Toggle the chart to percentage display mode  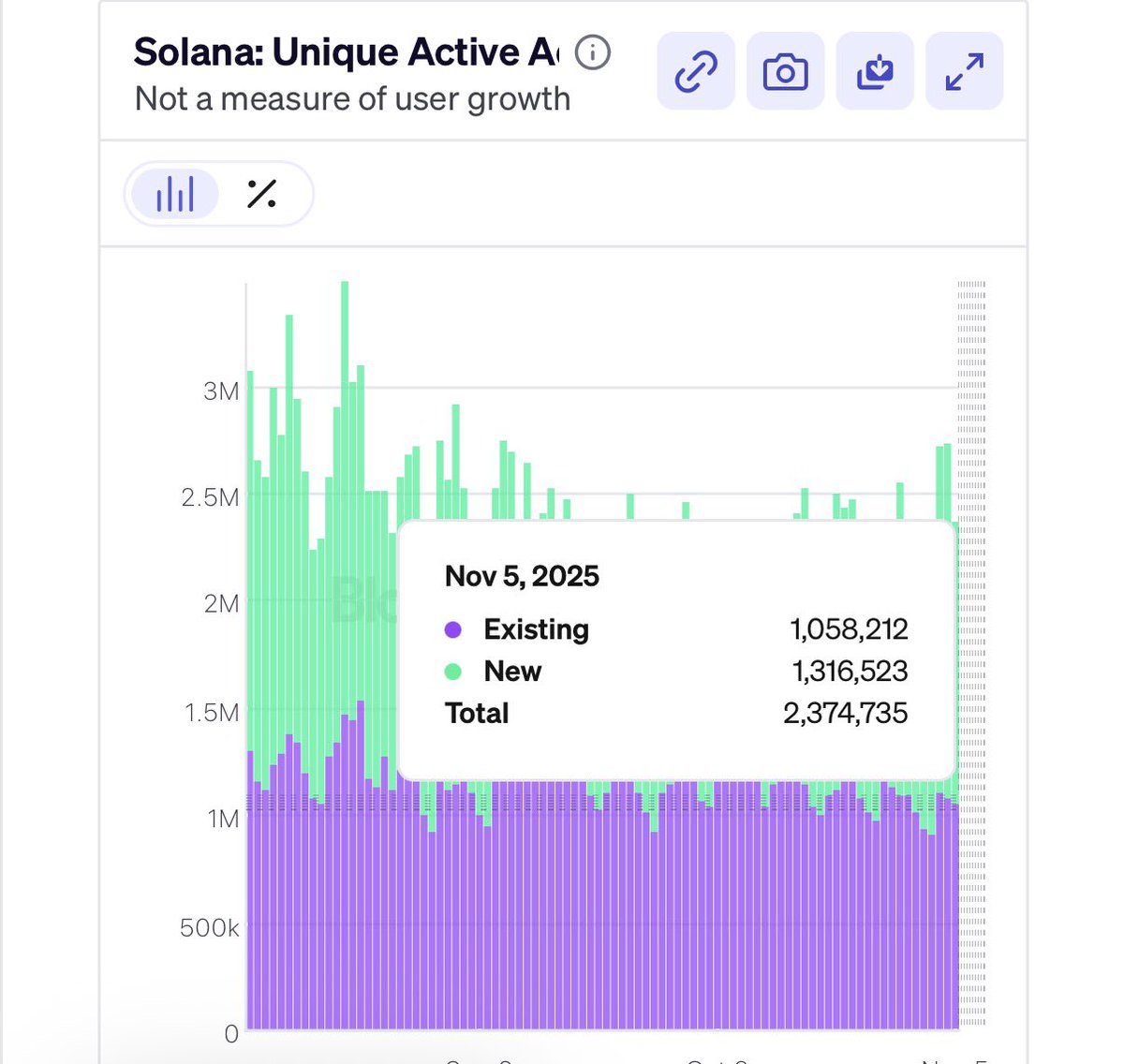pyautogui.click(x=259, y=194)
